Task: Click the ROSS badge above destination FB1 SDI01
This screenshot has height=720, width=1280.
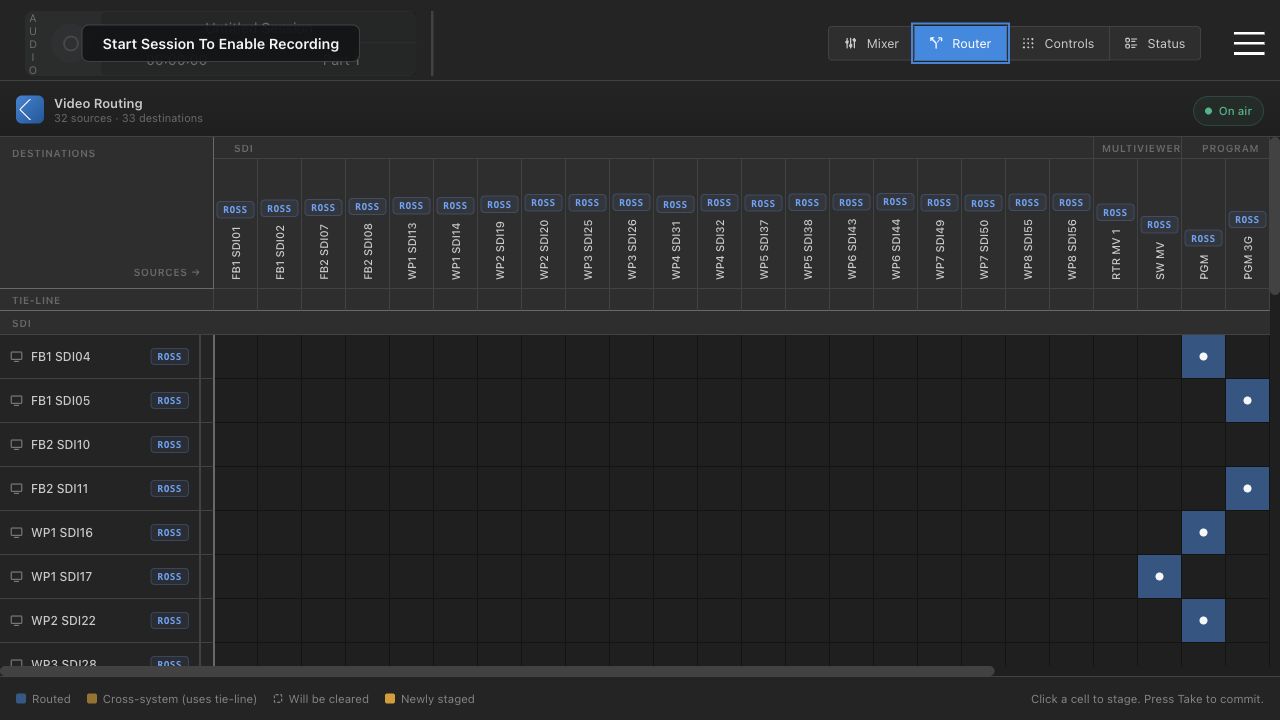Action: click(235, 210)
